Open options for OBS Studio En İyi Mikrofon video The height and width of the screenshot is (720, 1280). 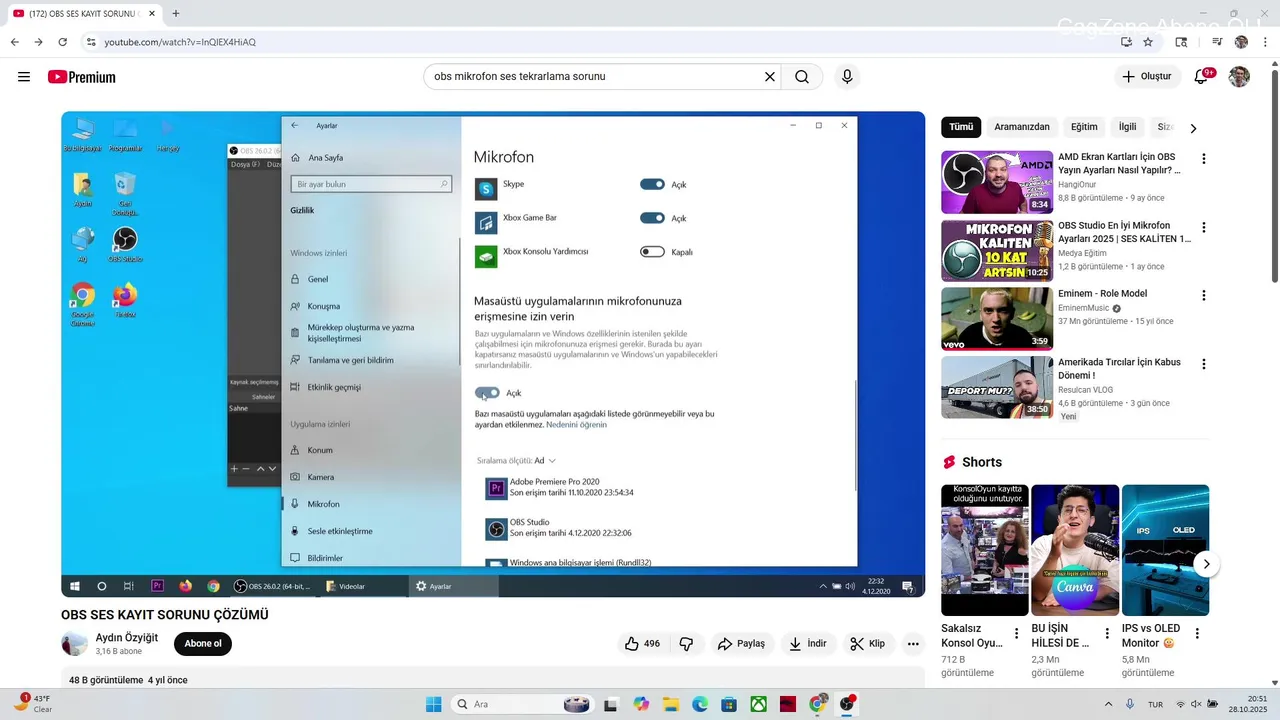click(x=1204, y=227)
